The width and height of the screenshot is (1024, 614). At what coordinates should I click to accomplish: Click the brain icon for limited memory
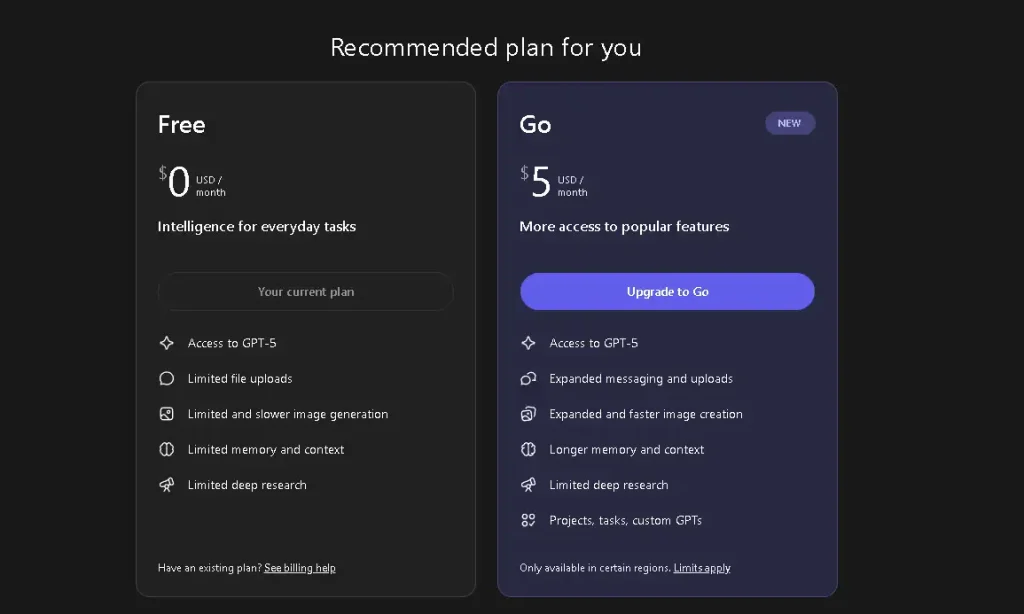tap(167, 450)
